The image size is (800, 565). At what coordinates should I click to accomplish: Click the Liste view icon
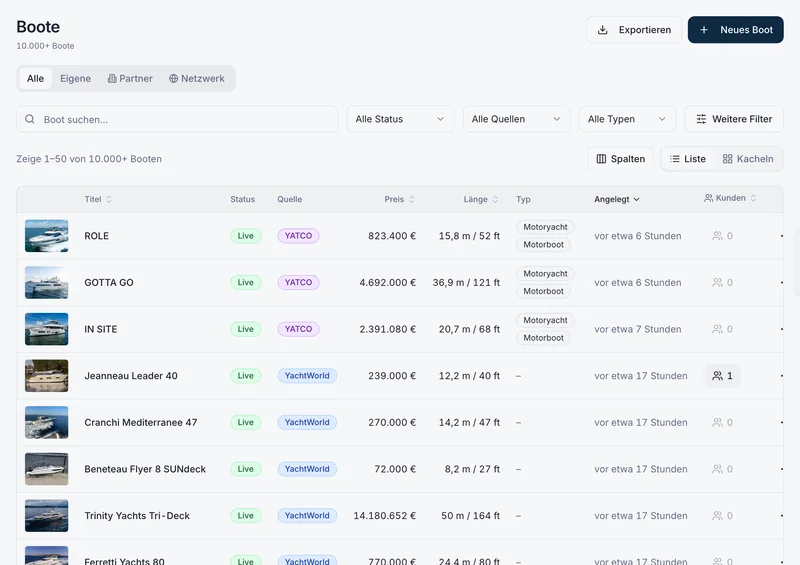click(674, 159)
